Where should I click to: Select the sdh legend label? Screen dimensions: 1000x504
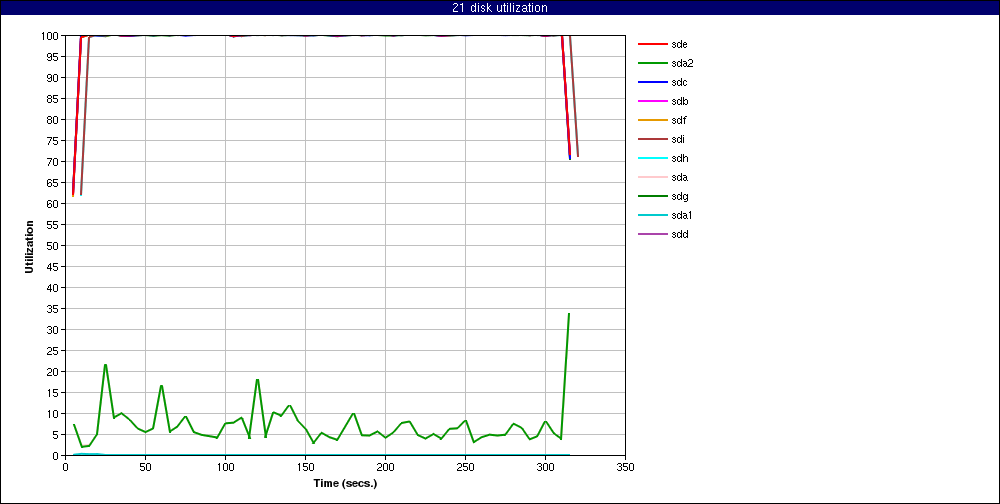(x=679, y=158)
